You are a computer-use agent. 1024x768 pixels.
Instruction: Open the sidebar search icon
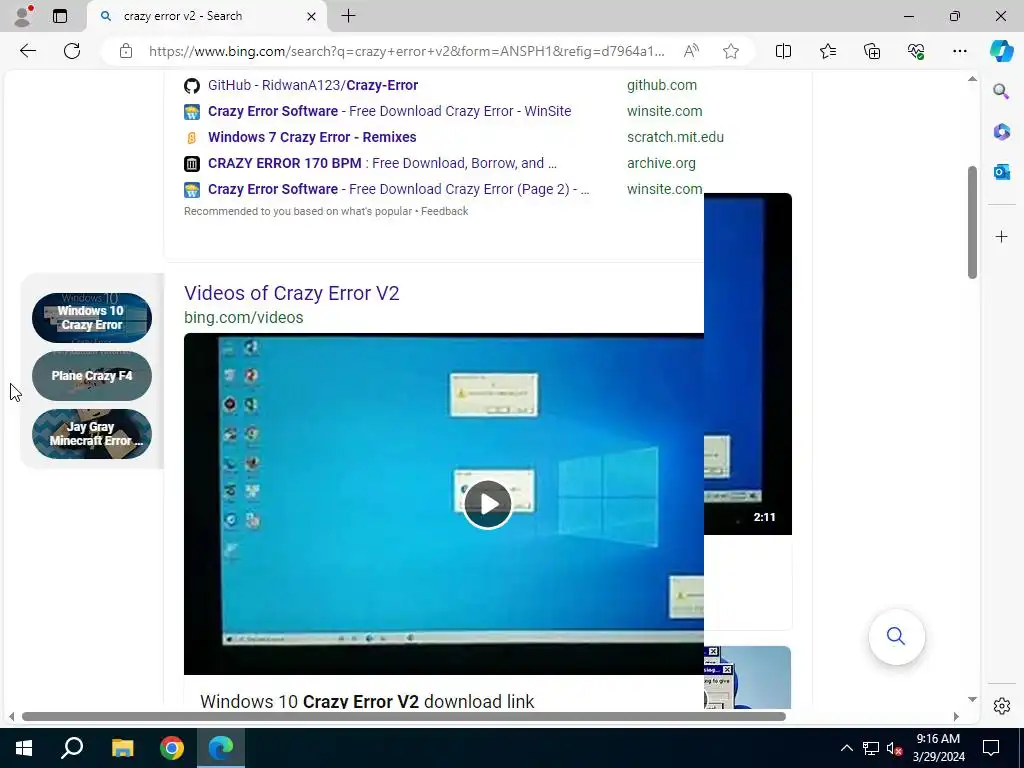[x=1001, y=91]
